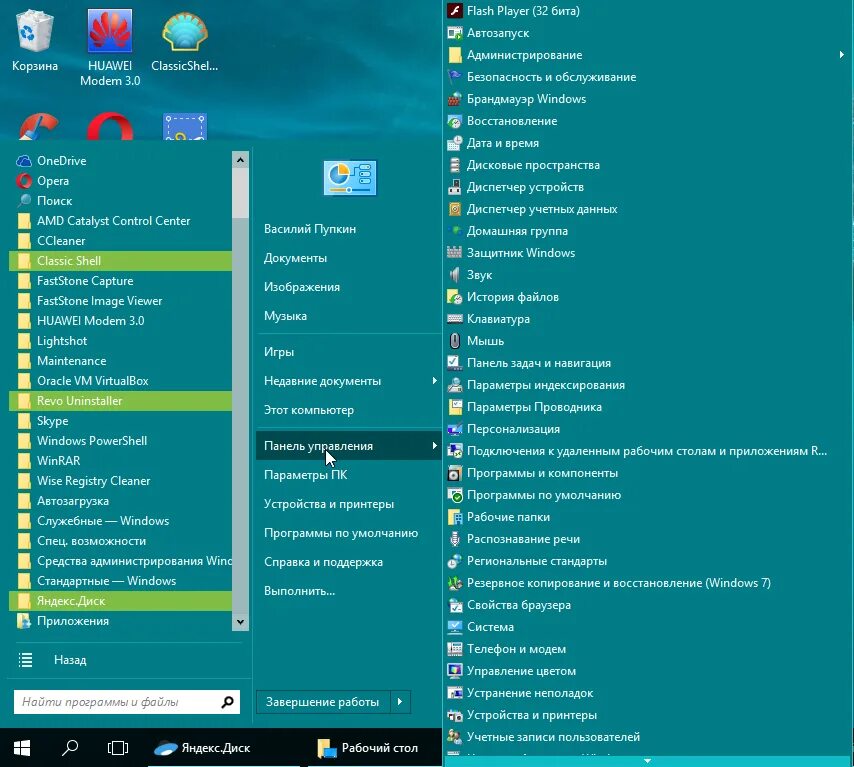Viewport: 854px width, 767px height.
Task: Open the ClassicShell desktop shortcut
Action: pos(185,32)
